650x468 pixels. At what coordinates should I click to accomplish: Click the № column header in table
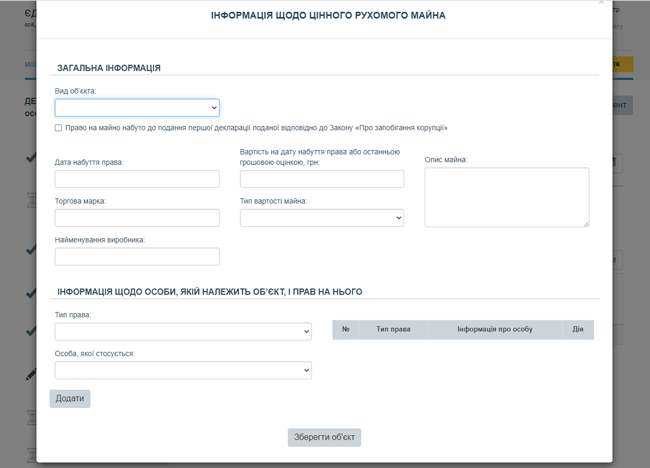pos(346,330)
